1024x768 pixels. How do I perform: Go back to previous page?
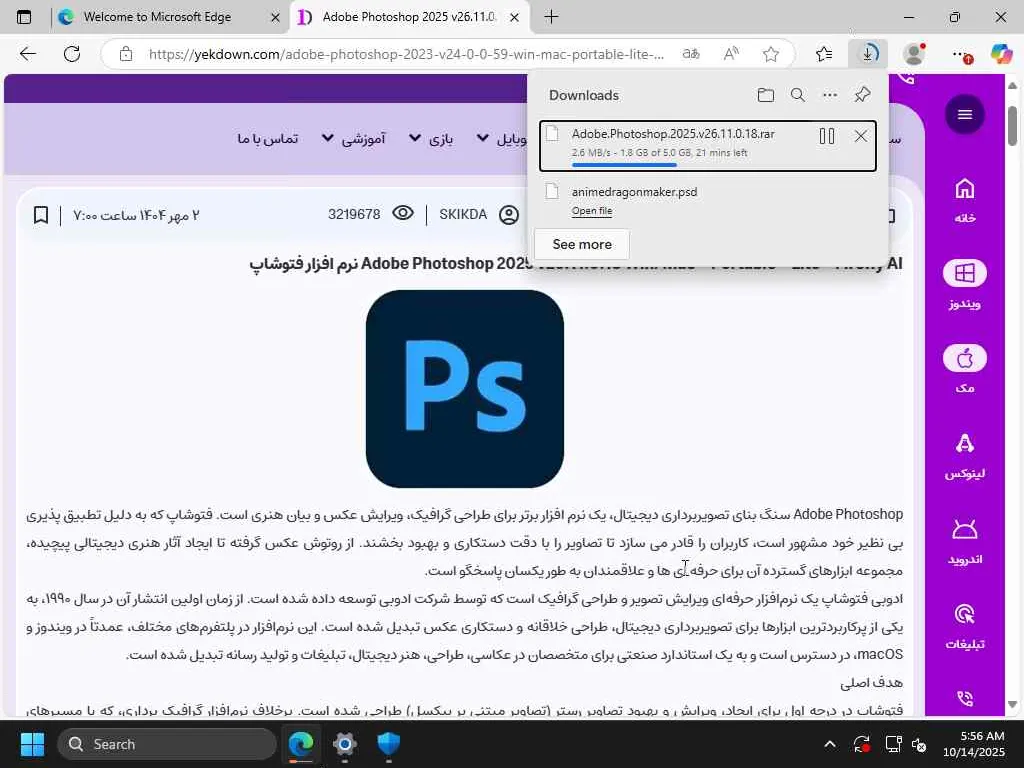coord(27,54)
